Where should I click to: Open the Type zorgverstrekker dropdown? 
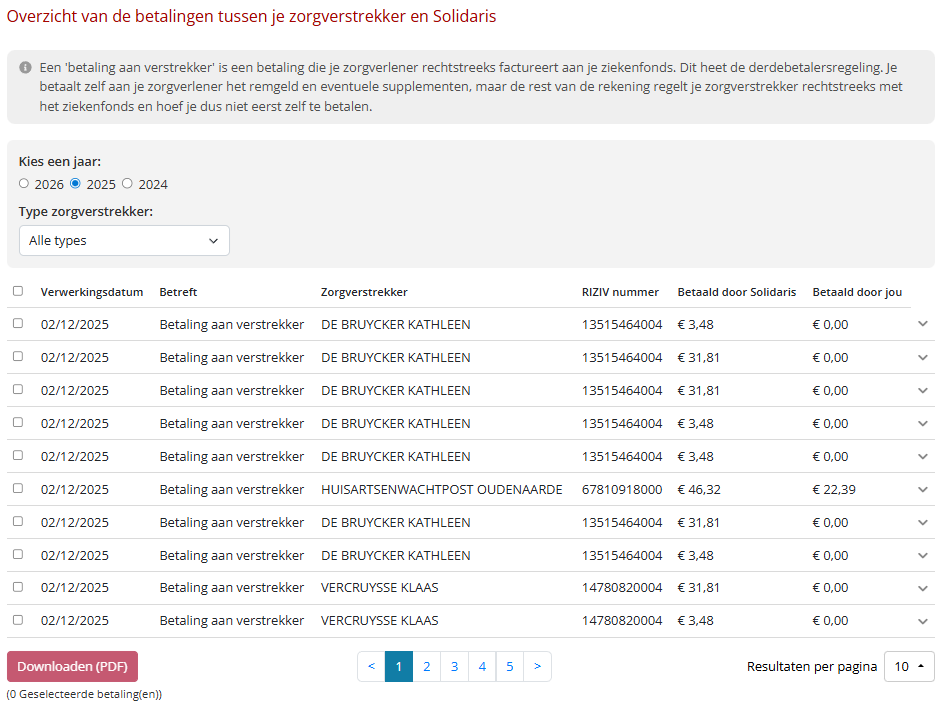click(124, 241)
